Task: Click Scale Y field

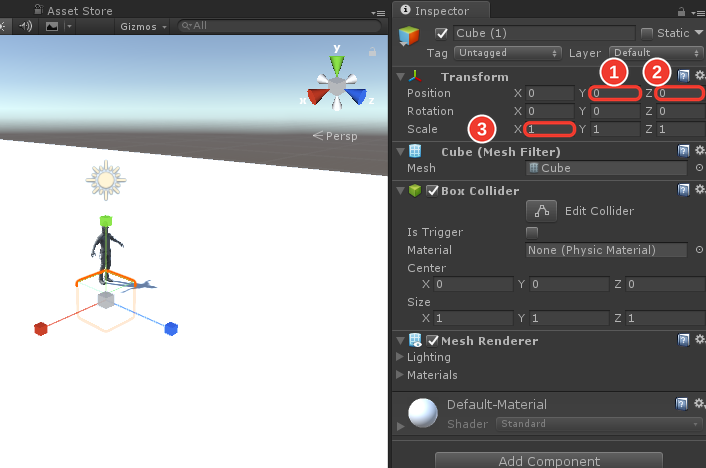Action: 615,129
